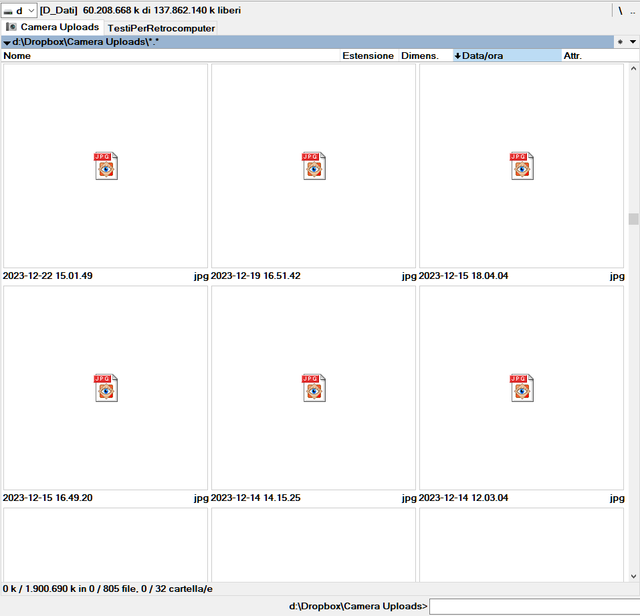Click file name 2023-12-22 15.01.49

point(48,276)
